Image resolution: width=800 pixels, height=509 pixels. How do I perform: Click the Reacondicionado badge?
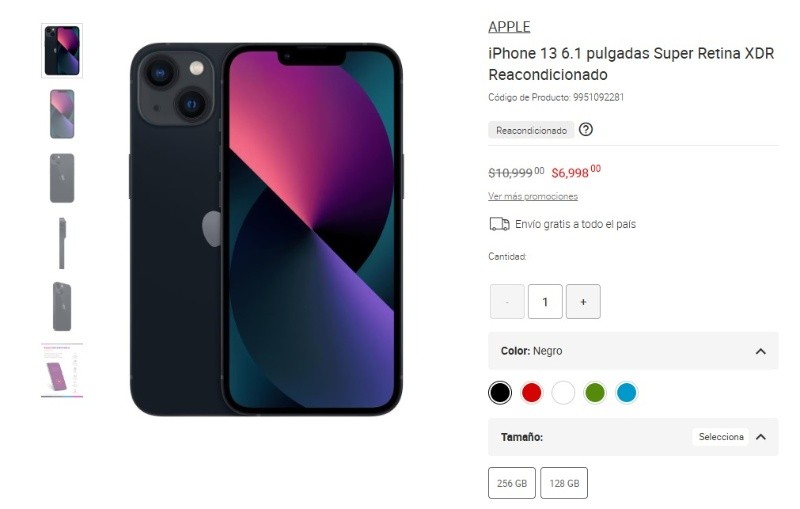[x=531, y=130]
